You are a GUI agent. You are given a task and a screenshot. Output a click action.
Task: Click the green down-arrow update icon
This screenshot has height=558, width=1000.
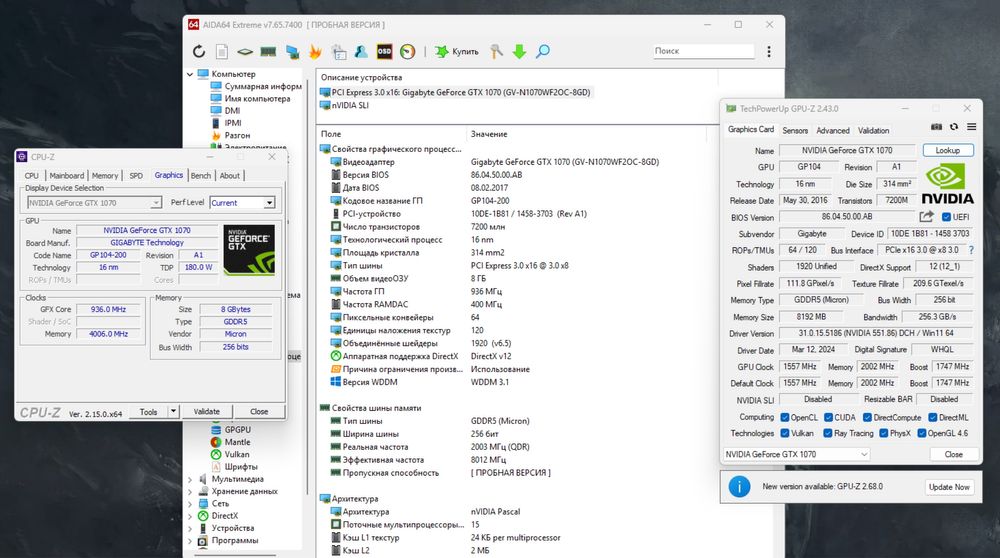(519, 52)
